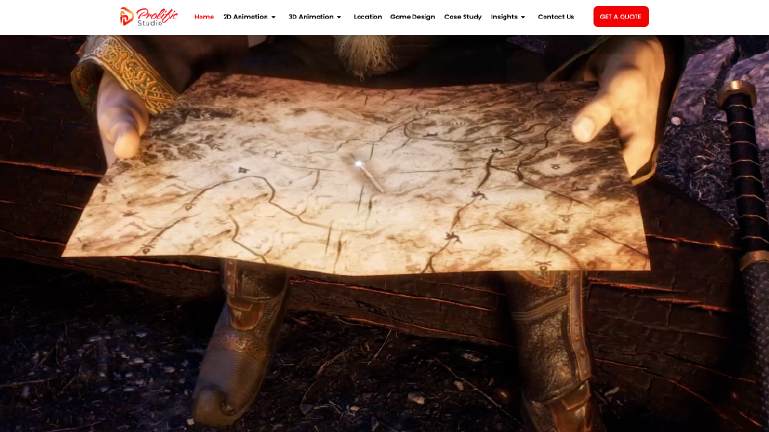Click the Prolific Studio logo text

pyautogui.click(x=154, y=16)
